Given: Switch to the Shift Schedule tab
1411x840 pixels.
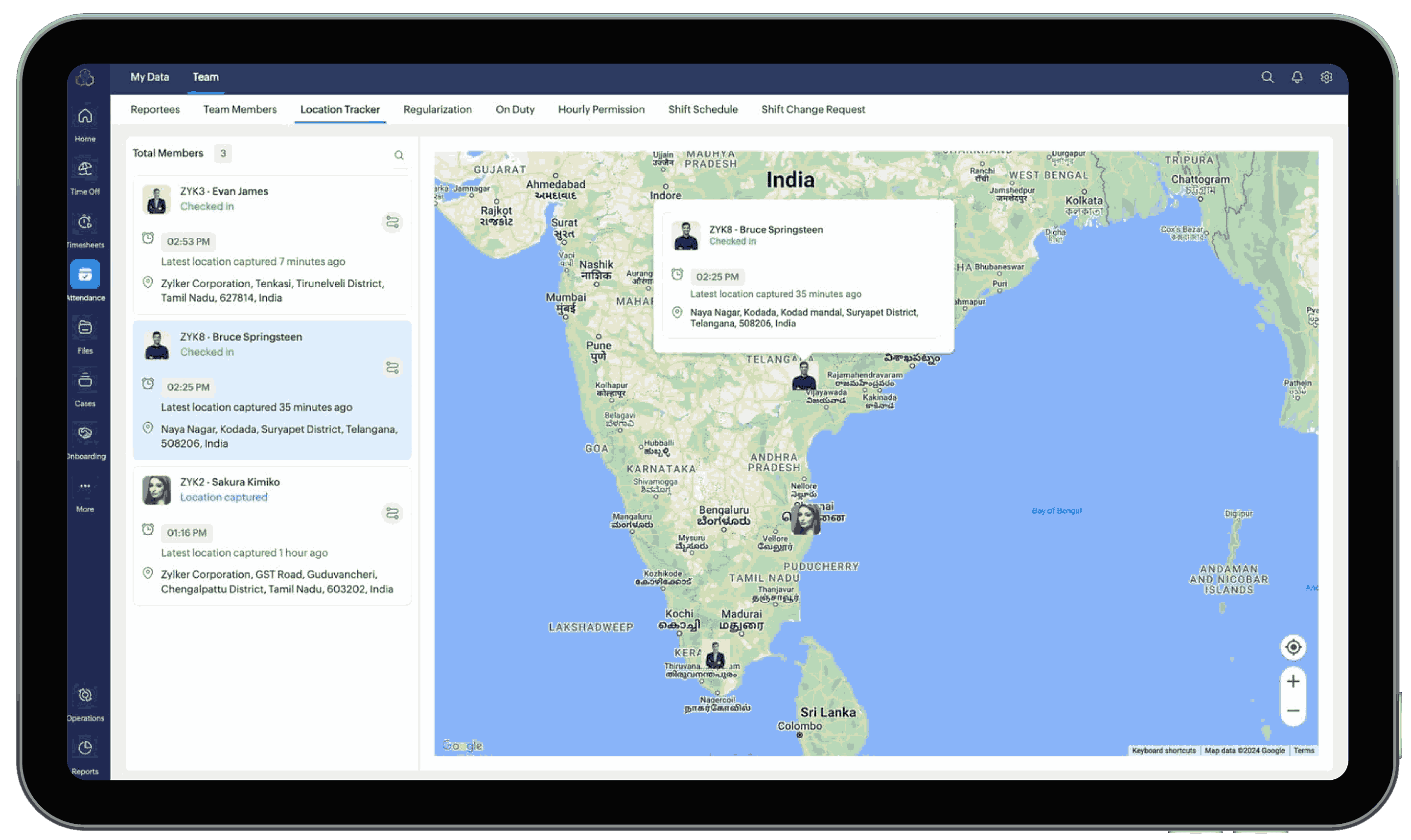Looking at the screenshot, I should [702, 109].
